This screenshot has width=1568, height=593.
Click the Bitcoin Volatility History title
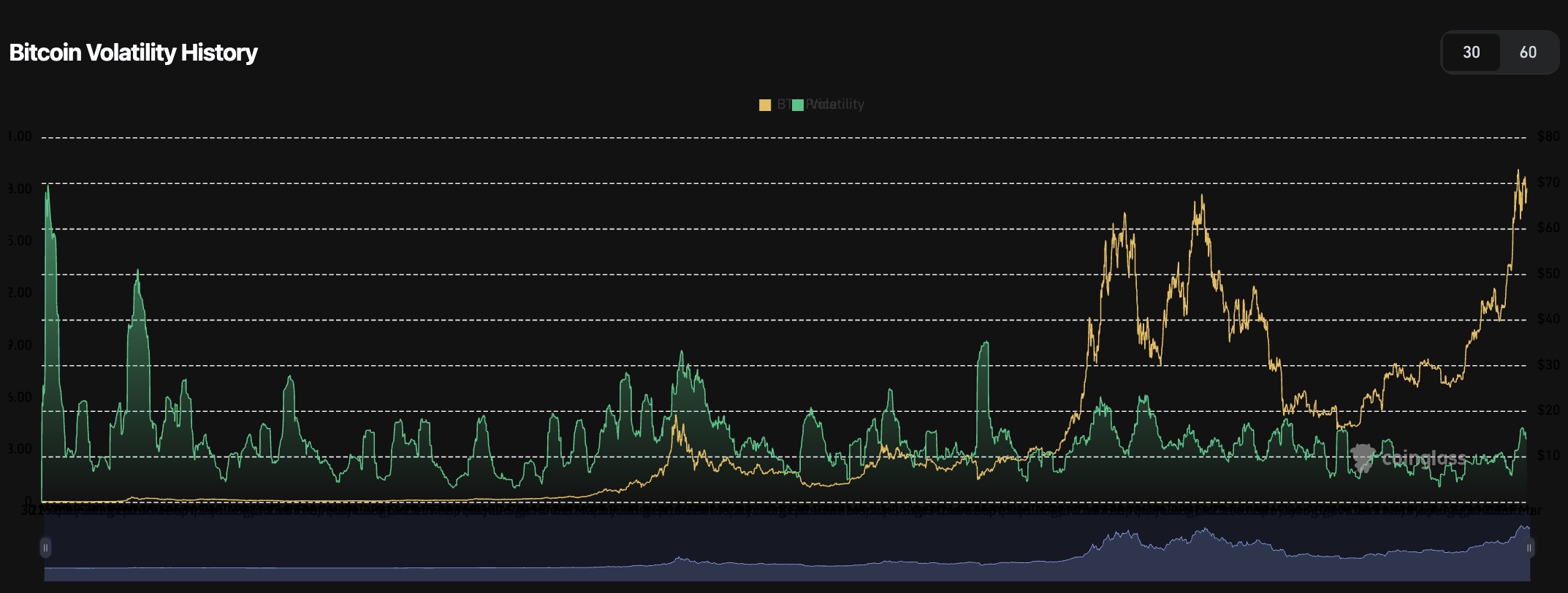tap(133, 53)
